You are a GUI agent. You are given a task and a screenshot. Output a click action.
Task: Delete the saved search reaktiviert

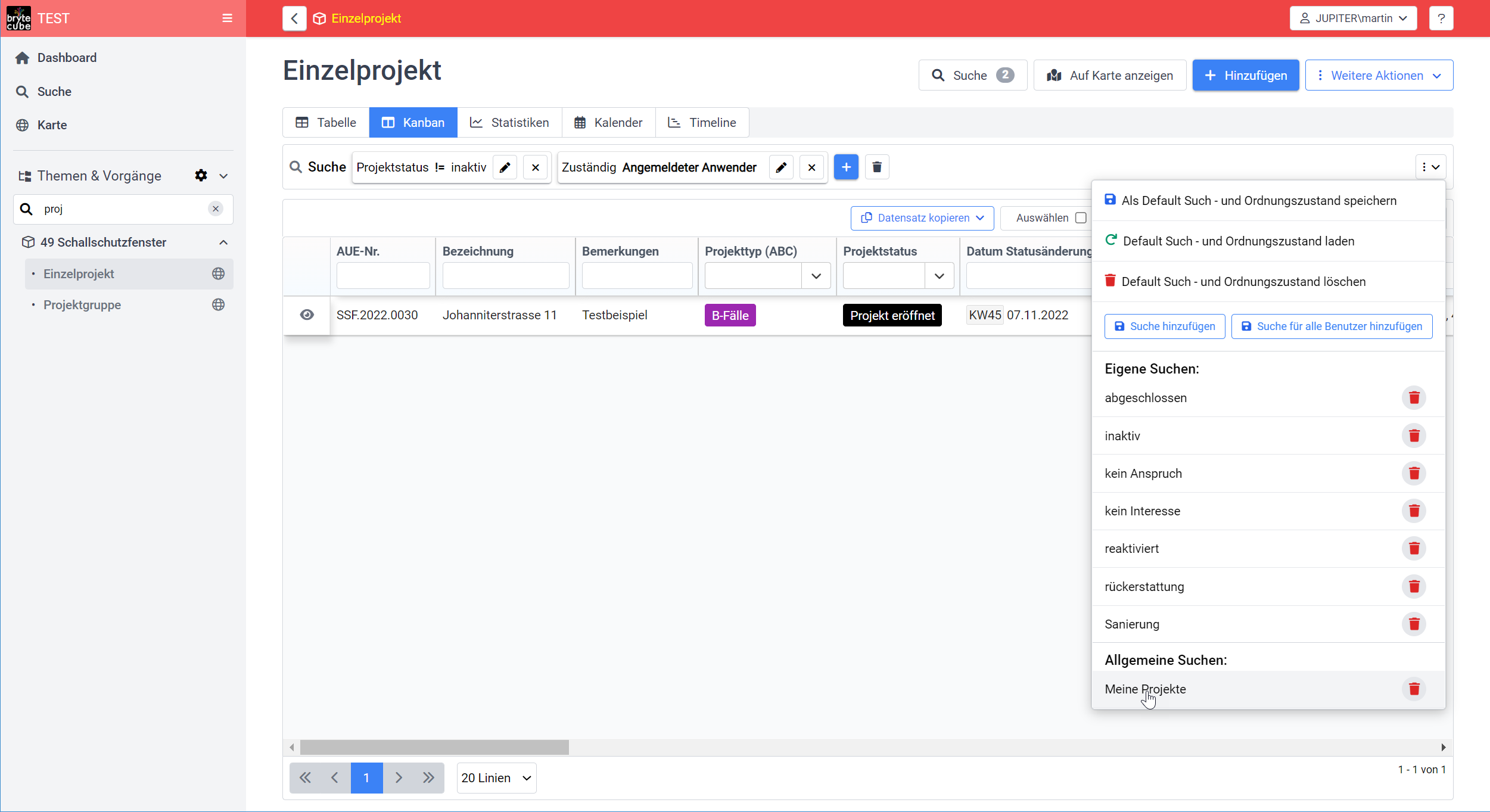[1414, 548]
